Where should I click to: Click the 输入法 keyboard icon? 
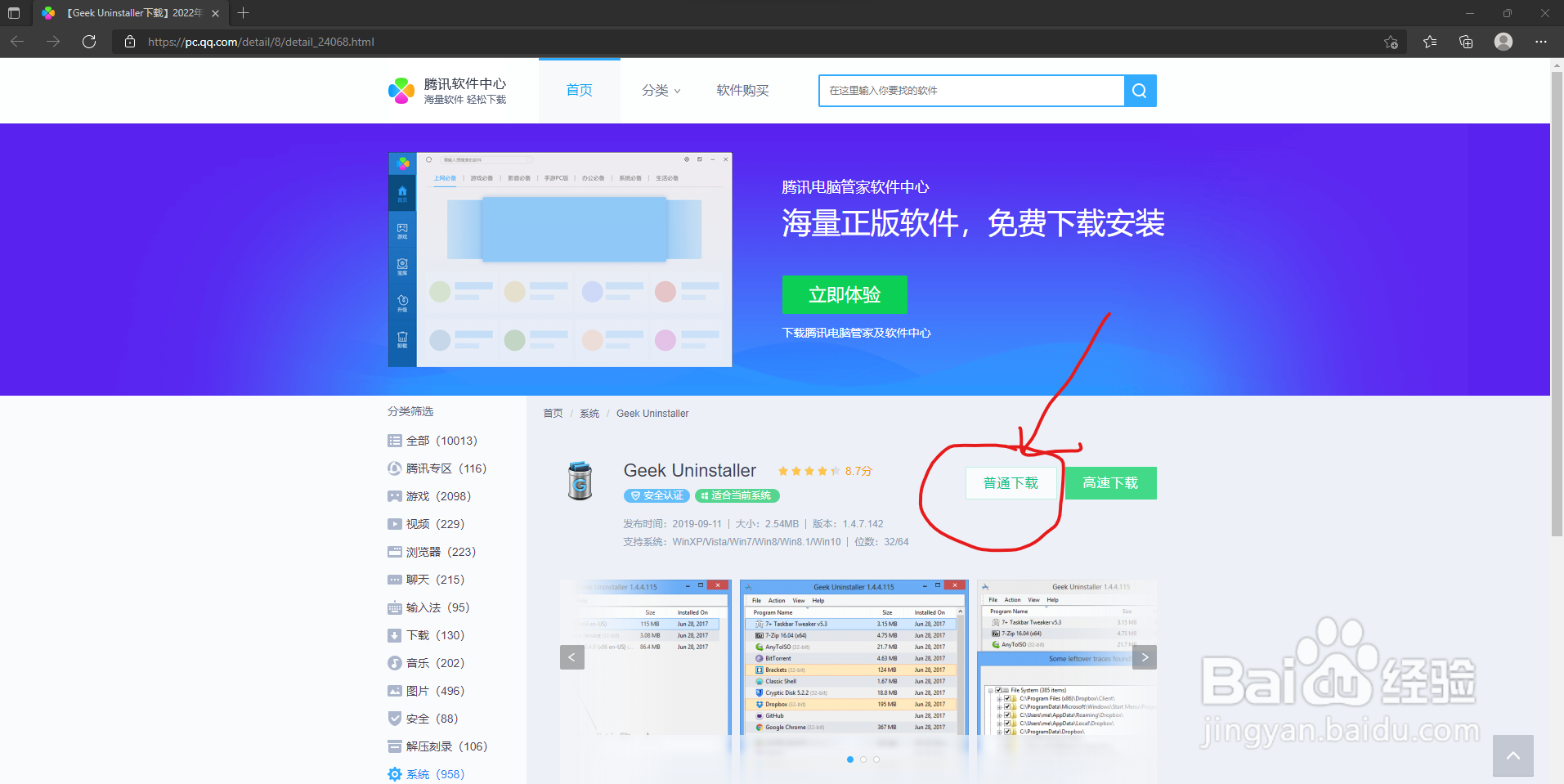coord(395,607)
